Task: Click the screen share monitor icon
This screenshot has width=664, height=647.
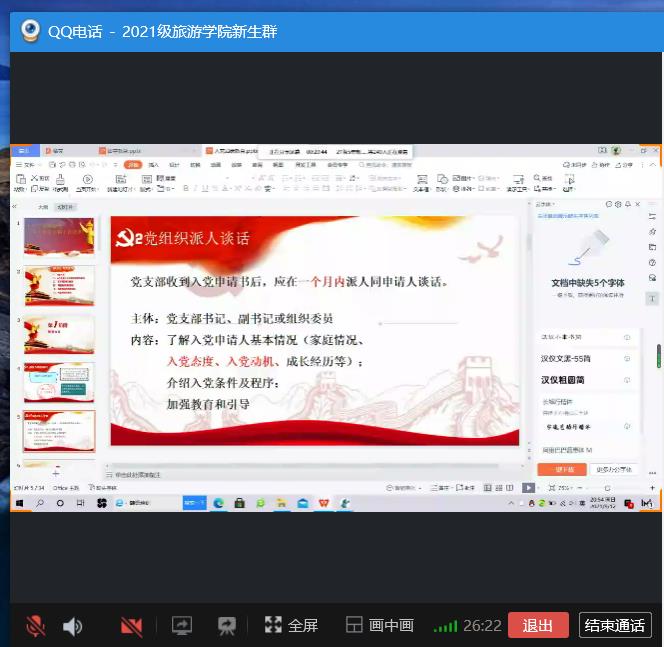Action: [182, 626]
